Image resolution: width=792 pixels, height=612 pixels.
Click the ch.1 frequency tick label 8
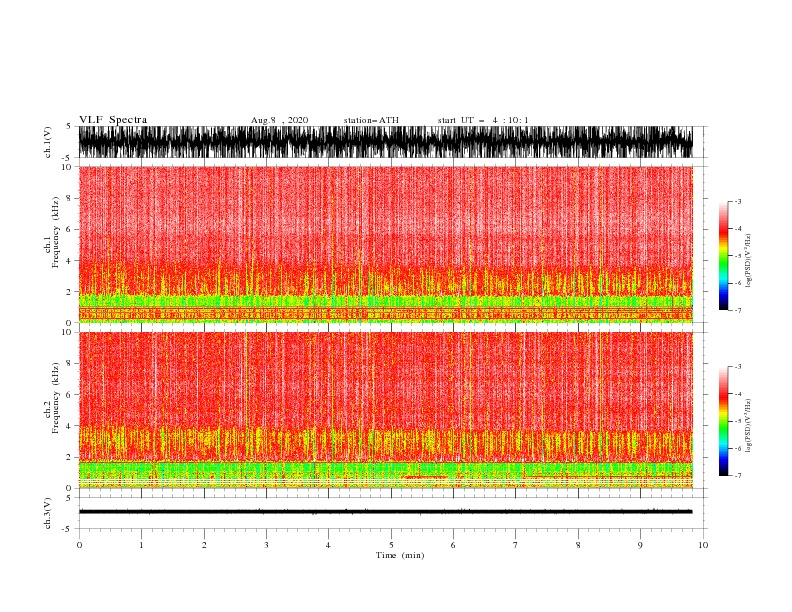[x=69, y=198]
